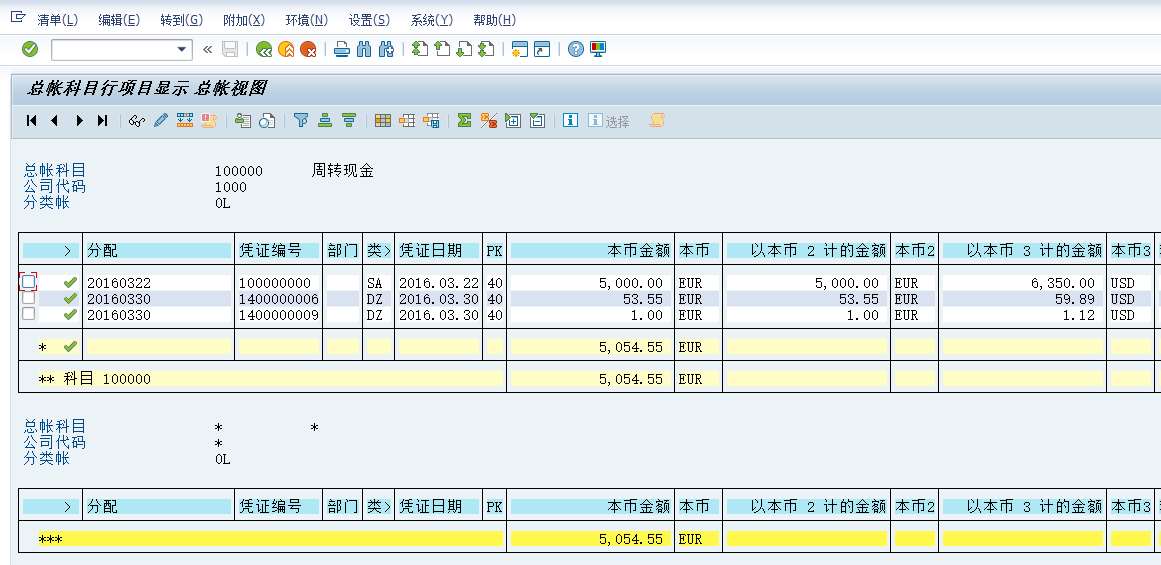Click the *** grand total row

click(264, 539)
